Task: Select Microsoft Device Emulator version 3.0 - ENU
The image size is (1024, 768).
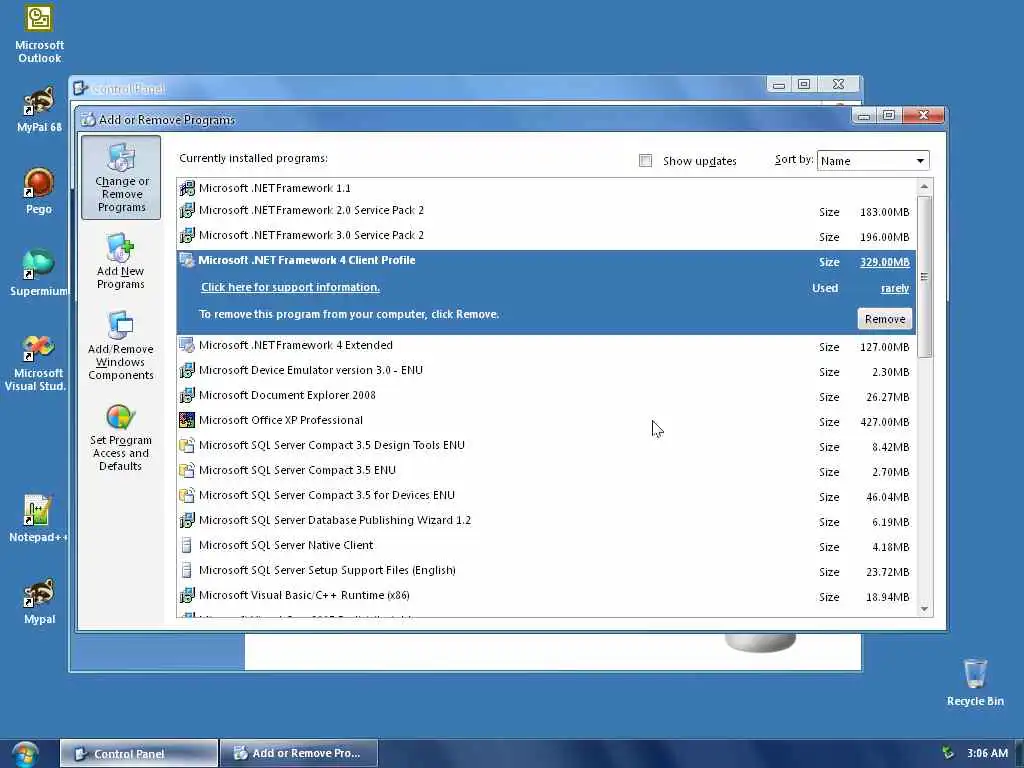Action: coord(546,371)
